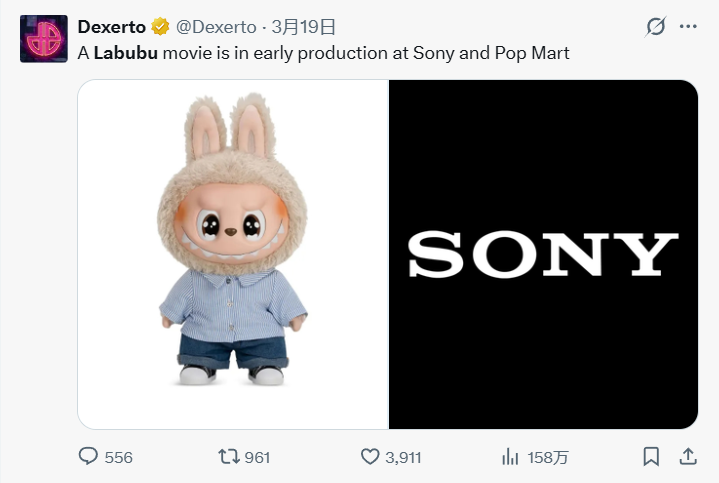Click the 961 reposts count
The image size is (719, 483).
pyautogui.click(x=257, y=457)
